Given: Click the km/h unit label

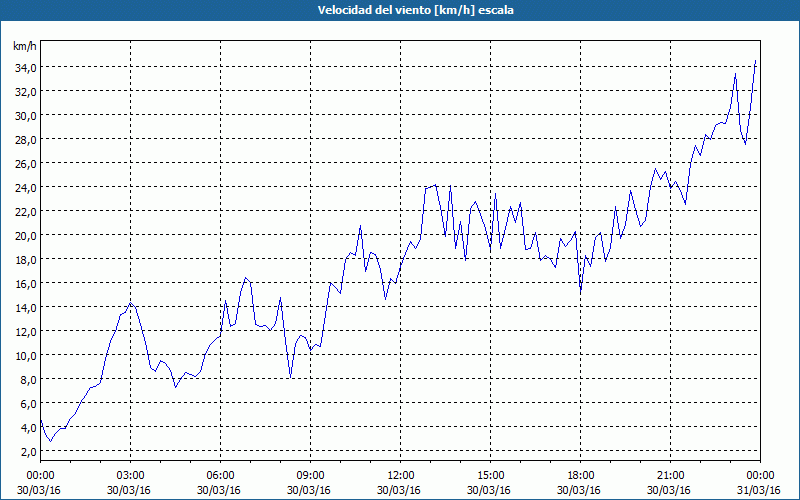Looking at the screenshot, I should coord(25,47).
